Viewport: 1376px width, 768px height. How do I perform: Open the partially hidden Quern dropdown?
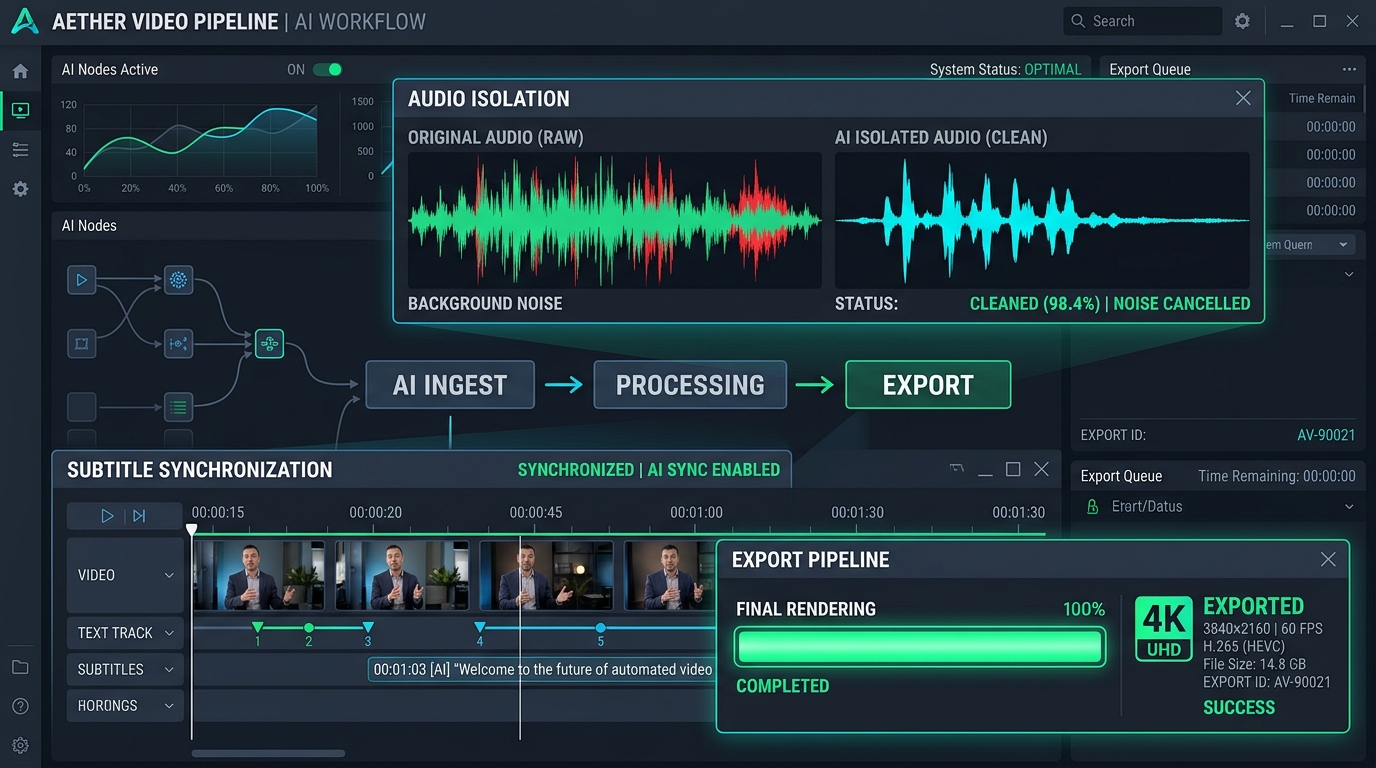pos(1310,245)
